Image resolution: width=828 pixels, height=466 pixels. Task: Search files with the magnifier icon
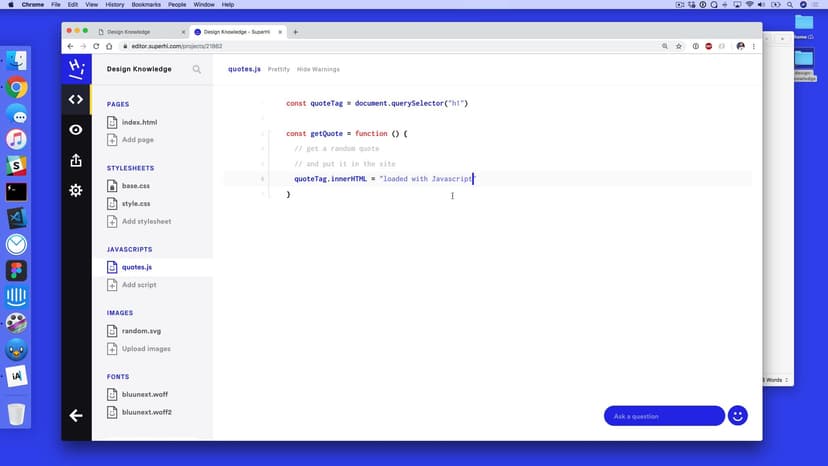pos(197,70)
